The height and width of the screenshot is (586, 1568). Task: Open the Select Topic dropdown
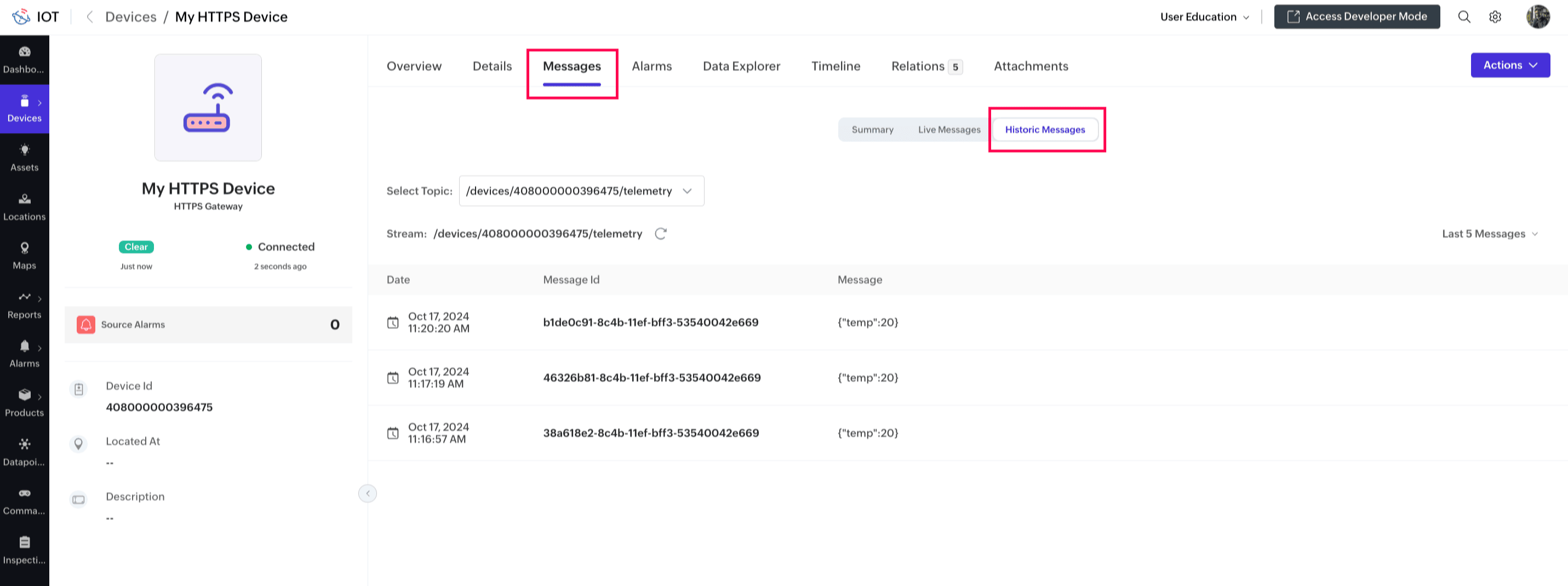(x=581, y=191)
